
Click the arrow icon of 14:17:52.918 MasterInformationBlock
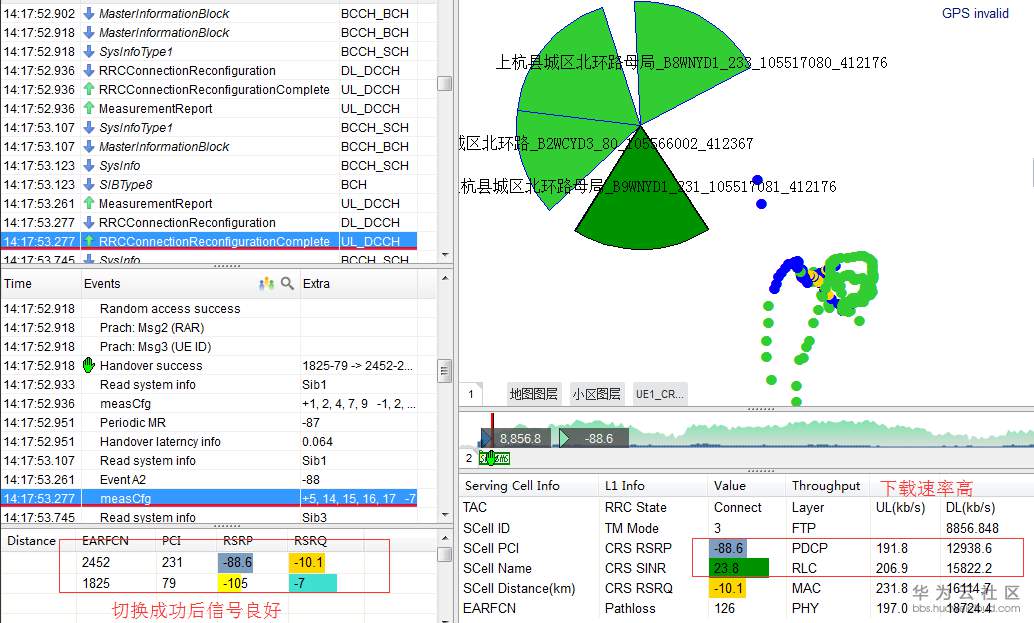click(89, 32)
